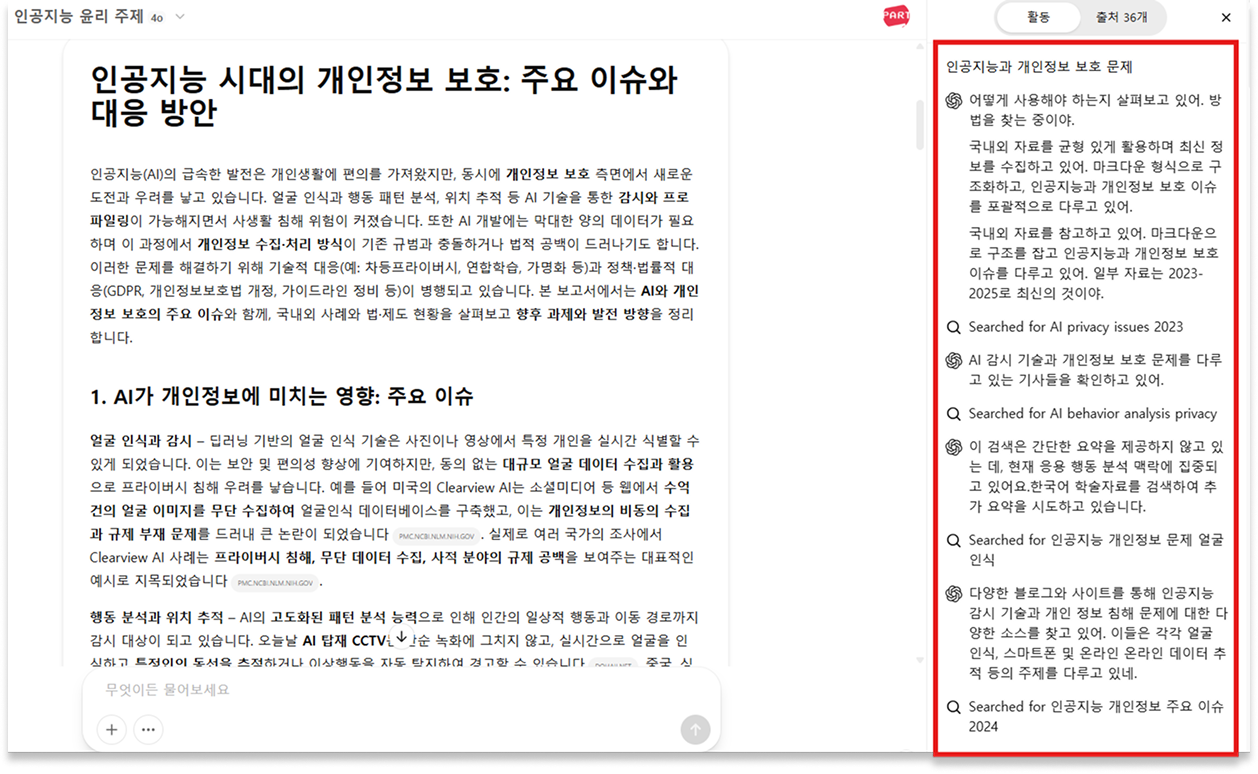Open the second PMC.NCBI.NLM.NIH.GOV citation chip
This screenshot has height=774, width=1258.
(276, 582)
